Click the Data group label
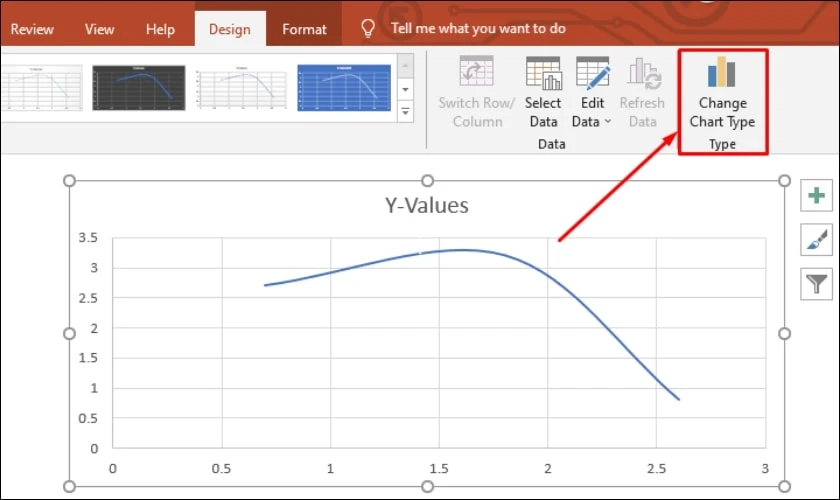 point(552,144)
